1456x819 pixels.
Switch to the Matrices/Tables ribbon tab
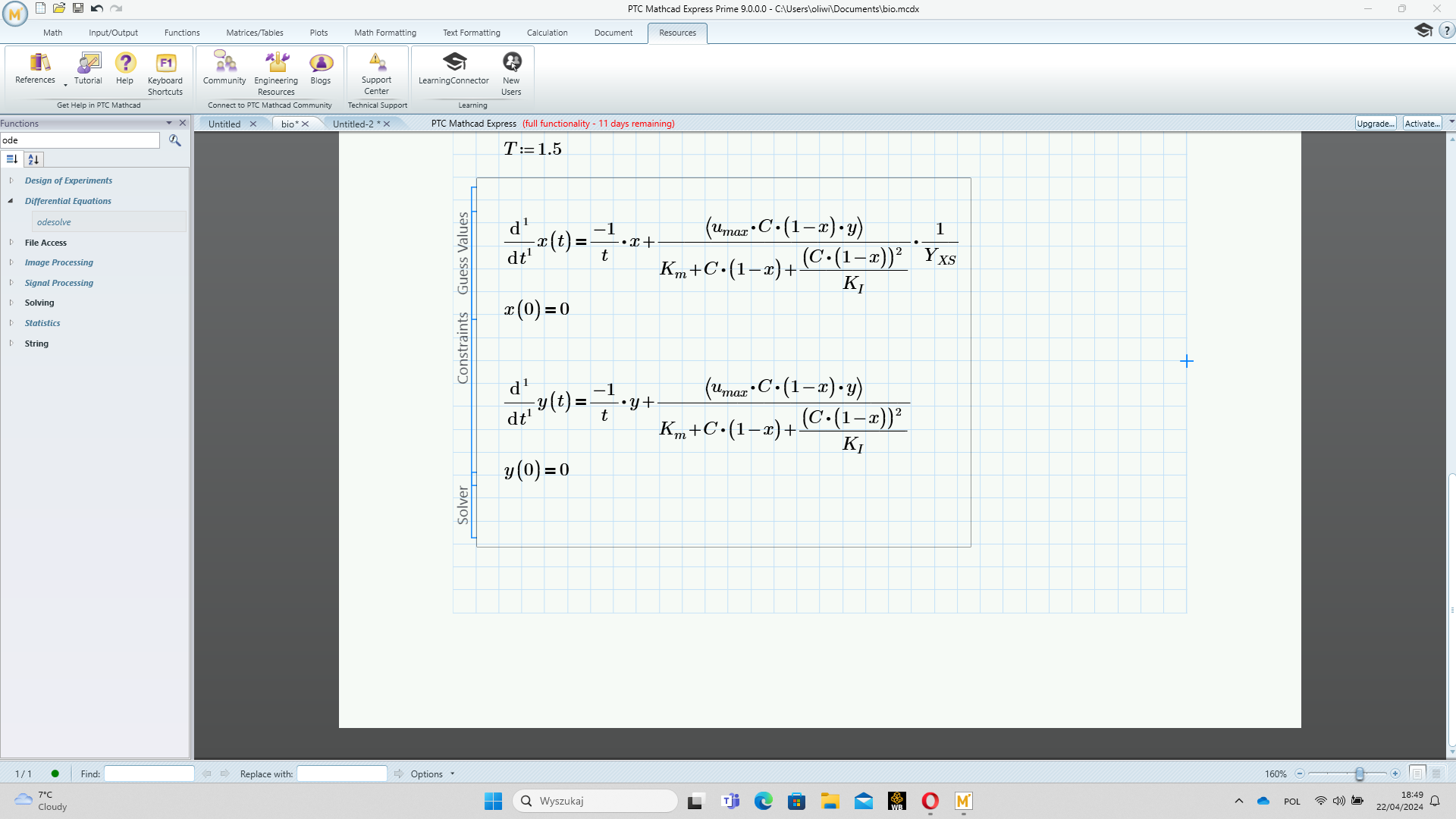(255, 33)
